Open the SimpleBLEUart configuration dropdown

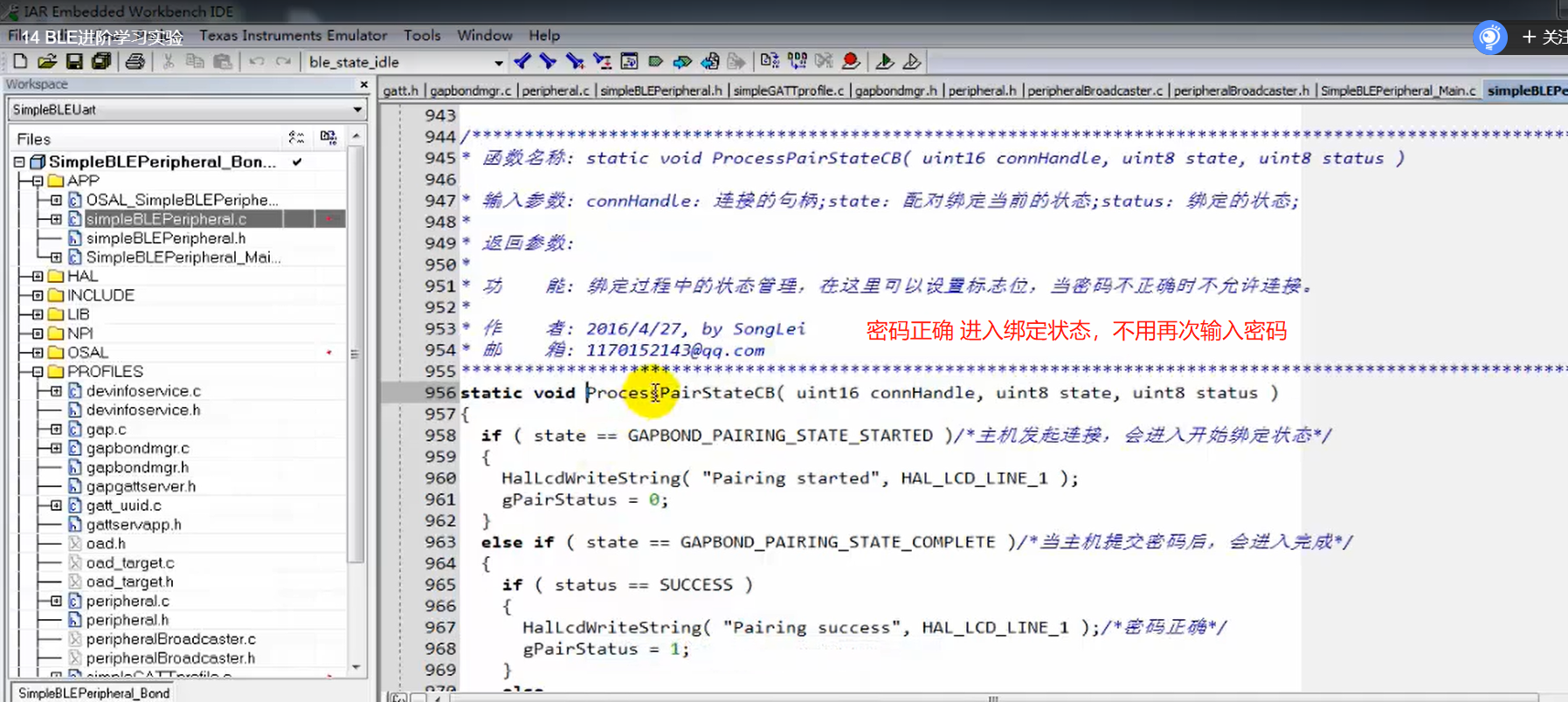click(357, 110)
